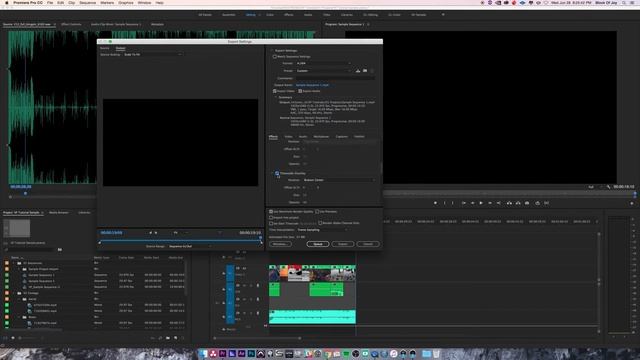640x360 pixels.
Task: Set Out point in export preview
Action: point(156,233)
